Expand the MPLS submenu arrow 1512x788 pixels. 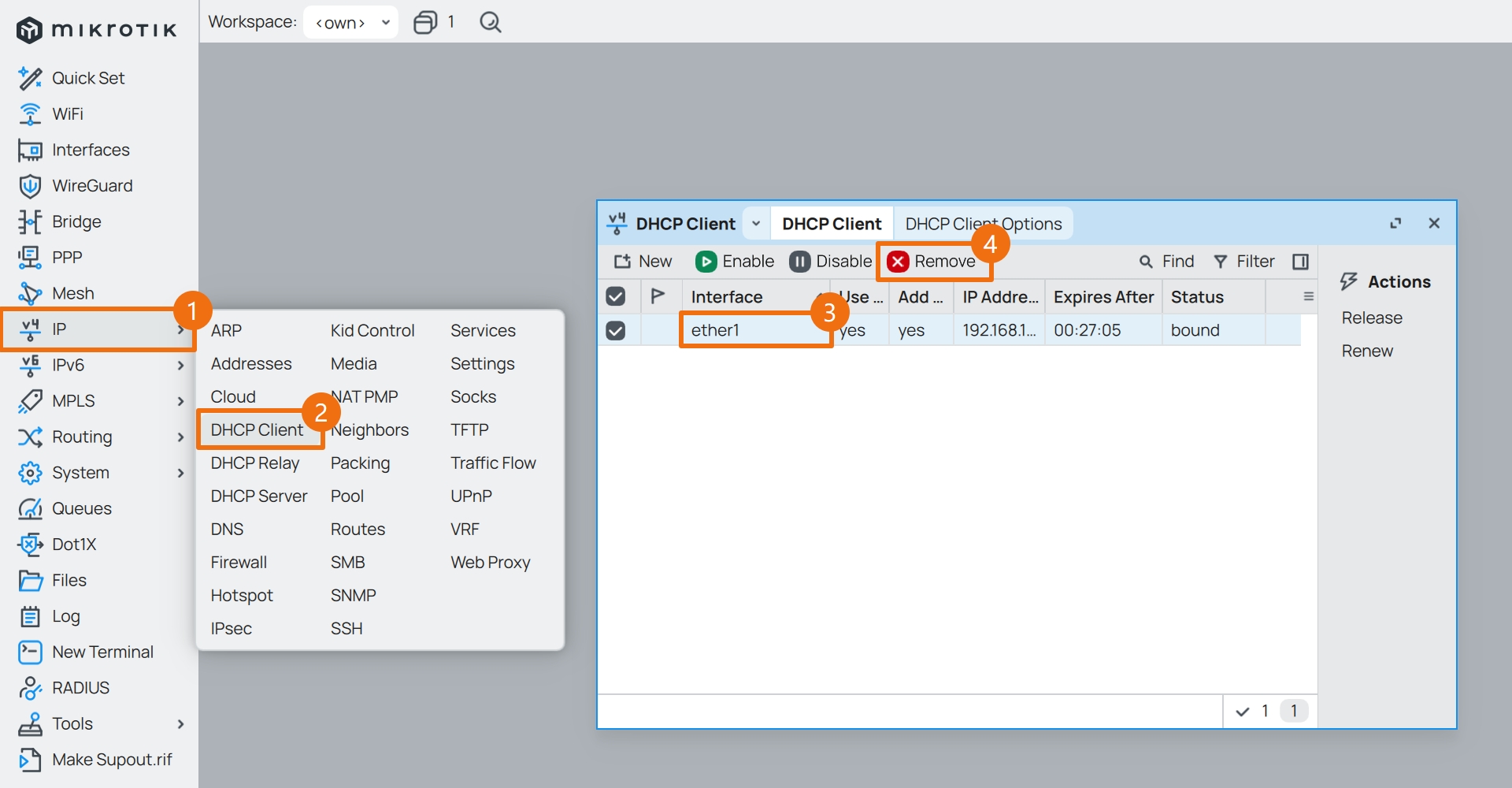click(x=181, y=401)
